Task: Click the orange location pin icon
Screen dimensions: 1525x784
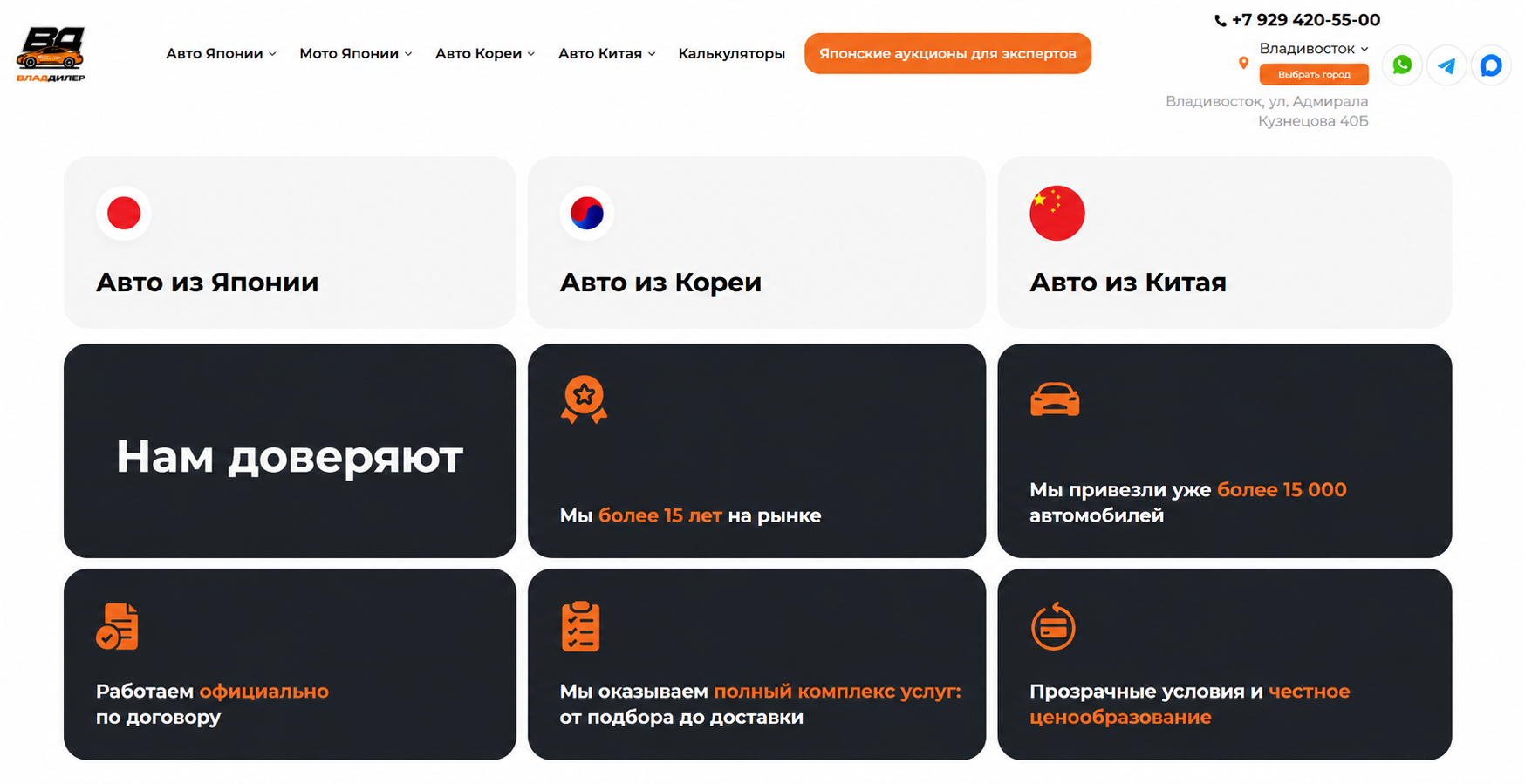Action: [x=1243, y=63]
